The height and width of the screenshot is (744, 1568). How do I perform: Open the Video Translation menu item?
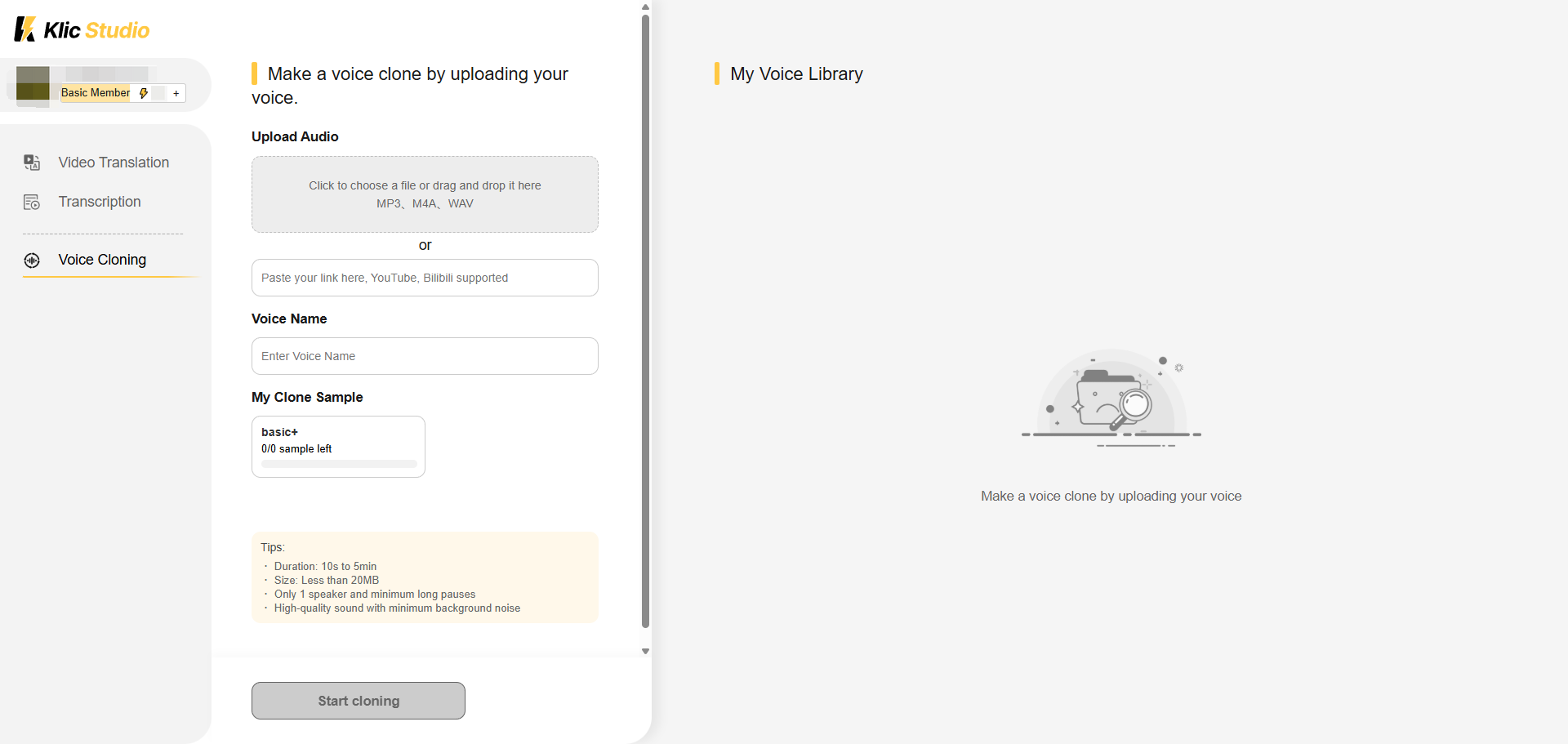[114, 163]
